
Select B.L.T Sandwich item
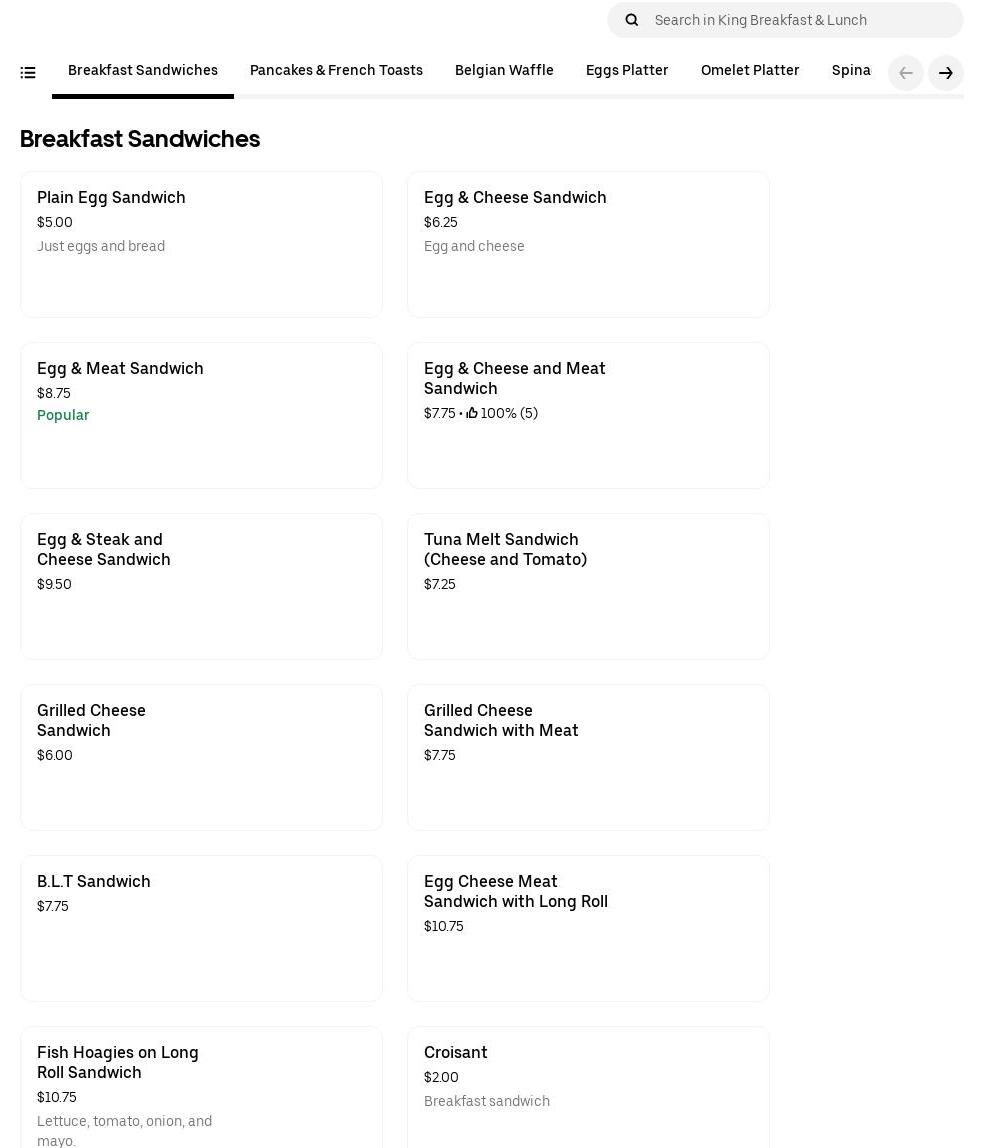point(201,928)
